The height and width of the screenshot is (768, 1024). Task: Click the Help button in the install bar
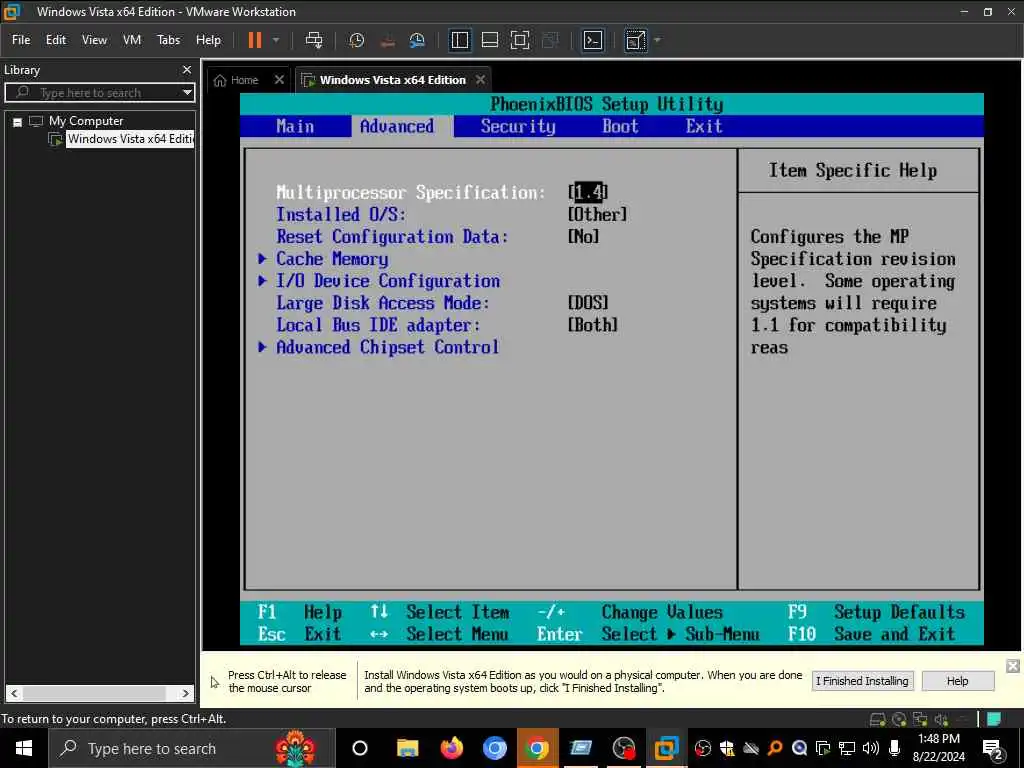pos(957,680)
